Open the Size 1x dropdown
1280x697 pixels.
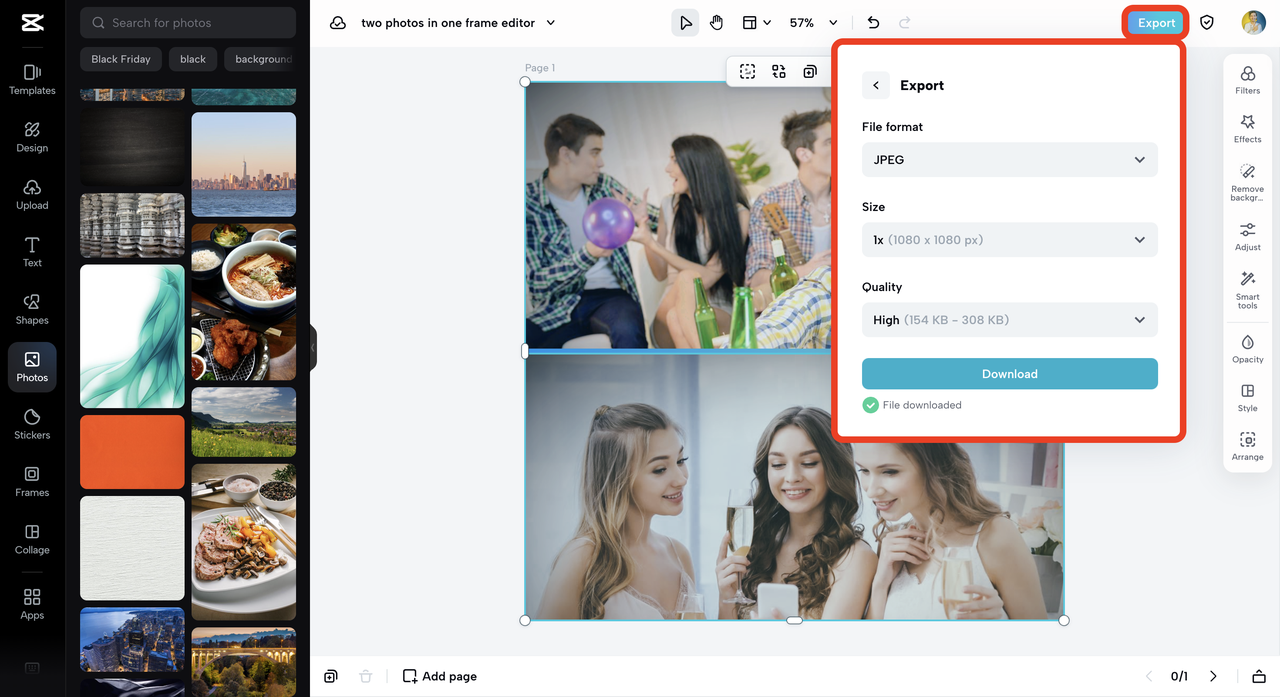point(1010,240)
